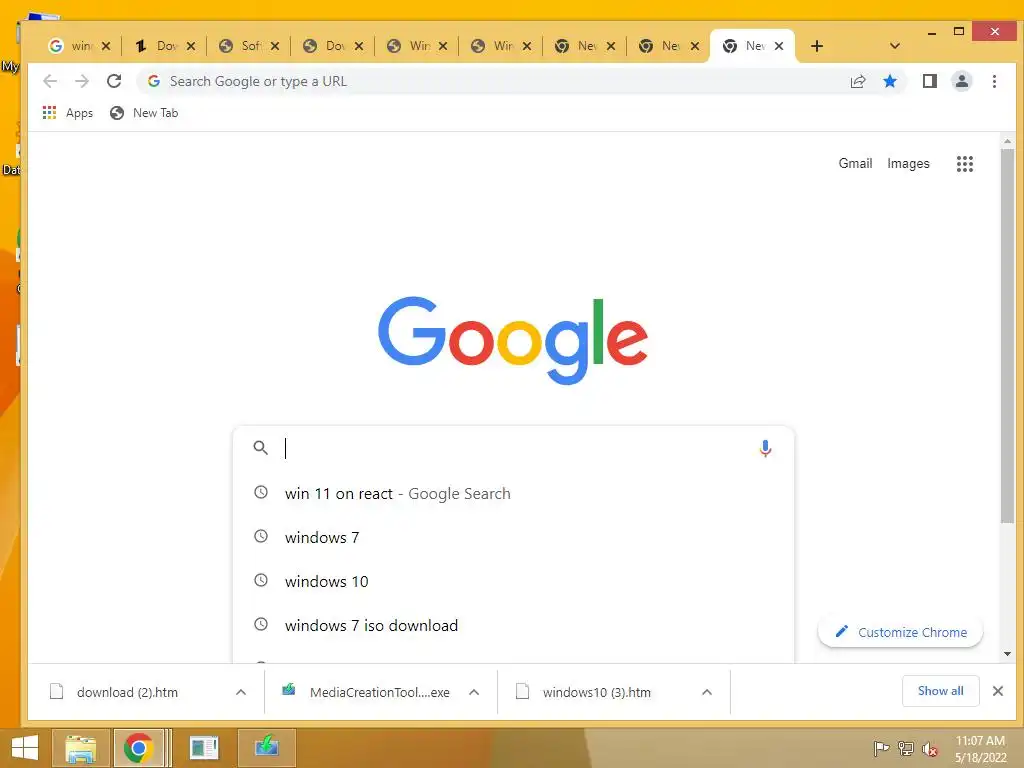Screen dimensions: 1024x768
Task: Open the side panel icon
Action: tap(929, 81)
